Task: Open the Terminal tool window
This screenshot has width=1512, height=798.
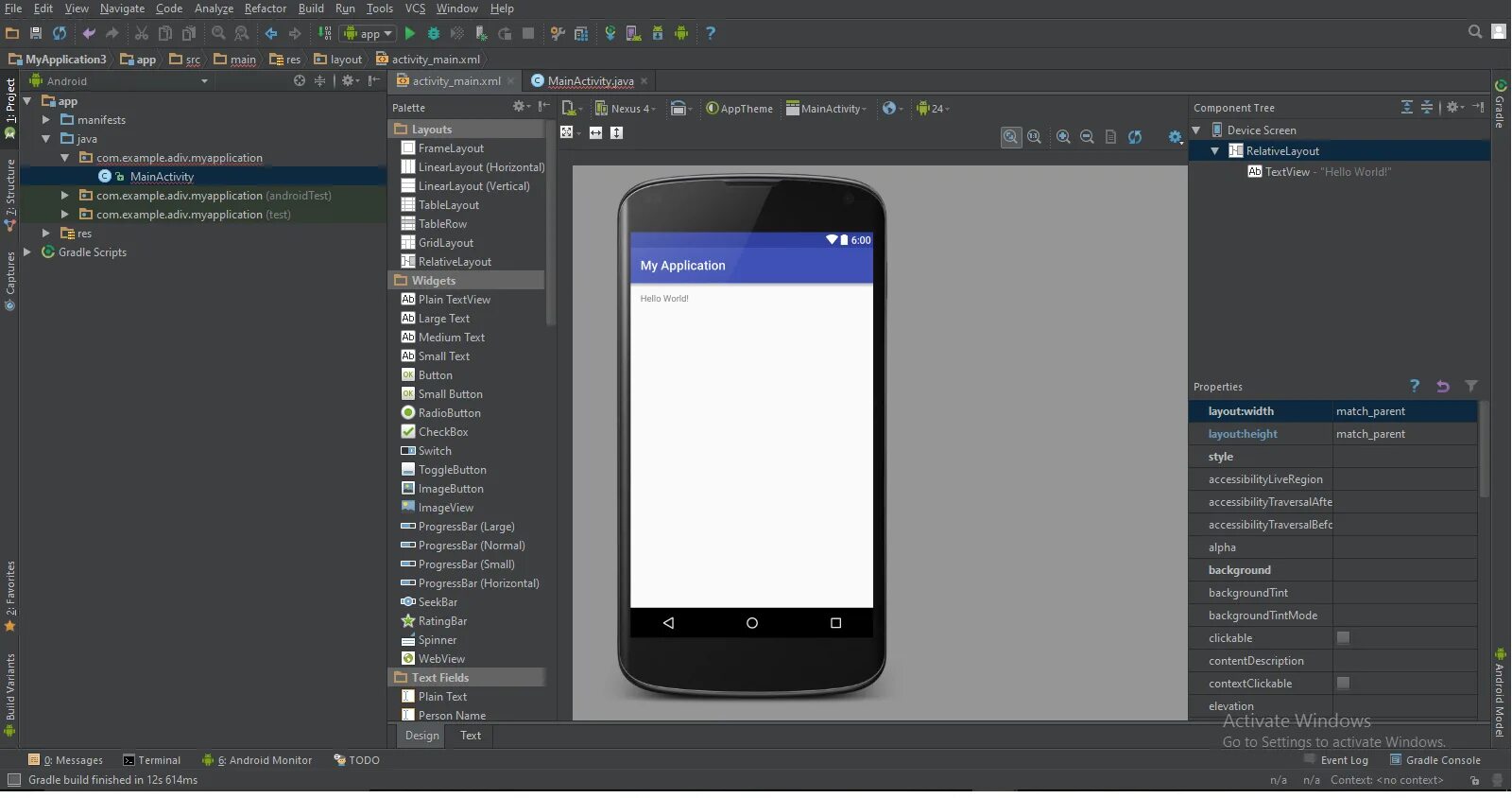Action: [151, 760]
